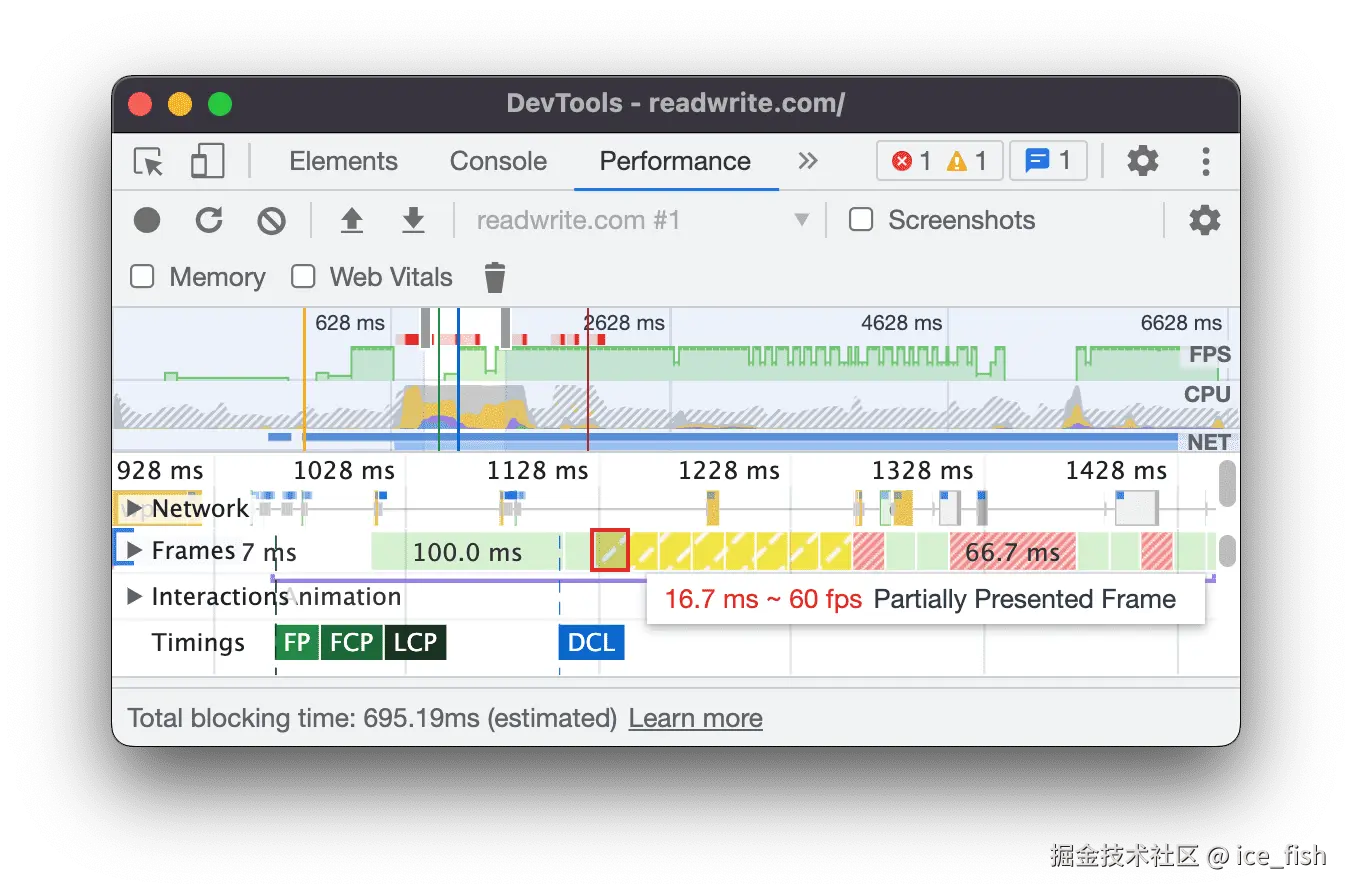Image resolution: width=1352 pixels, height=894 pixels.
Task: Click the timeline vertical scrollbar thumb
Action: 1227,484
